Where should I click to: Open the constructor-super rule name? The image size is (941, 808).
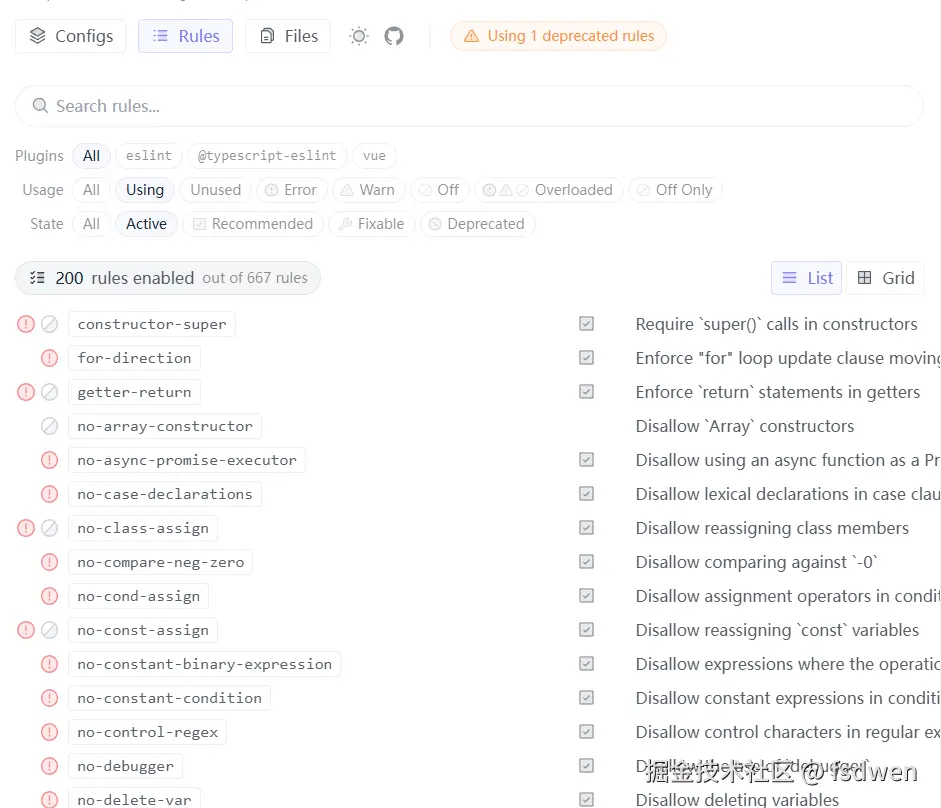(x=152, y=324)
